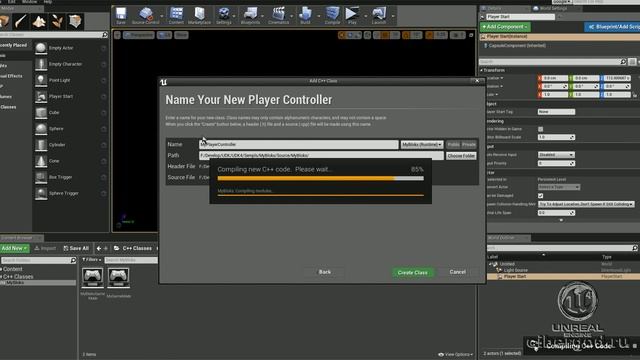This screenshot has width=640, height=360.
Task: Open View Options dropdown in Content Browser
Action: [456, 354]
